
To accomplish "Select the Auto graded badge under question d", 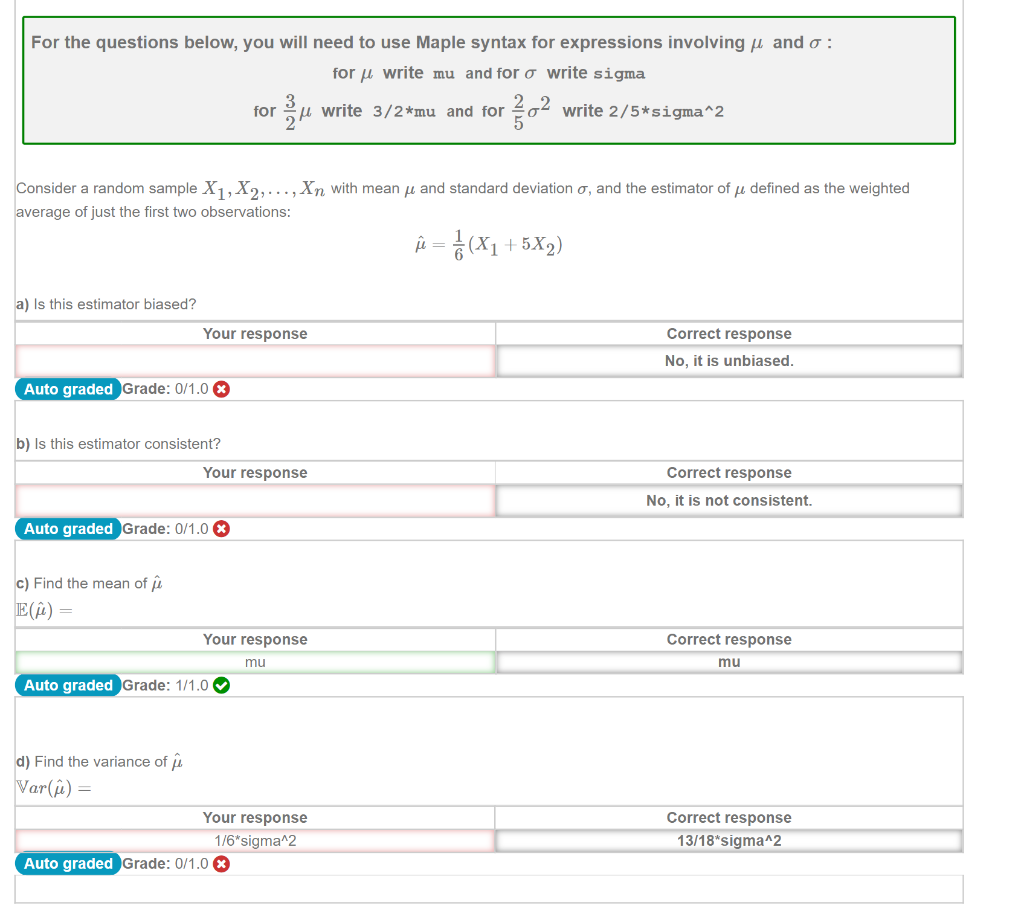I will [67, 863].
